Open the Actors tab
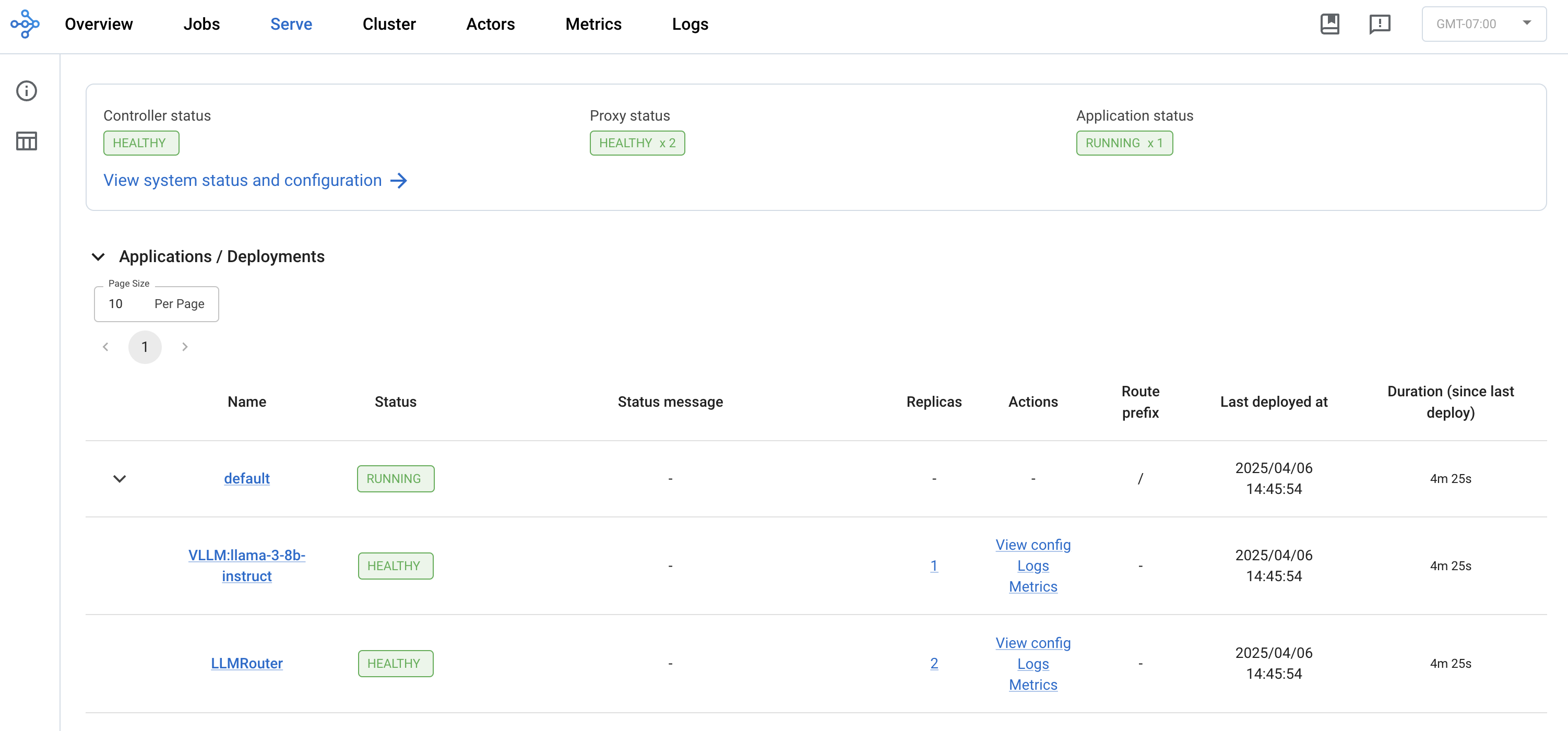 point(490,23)
